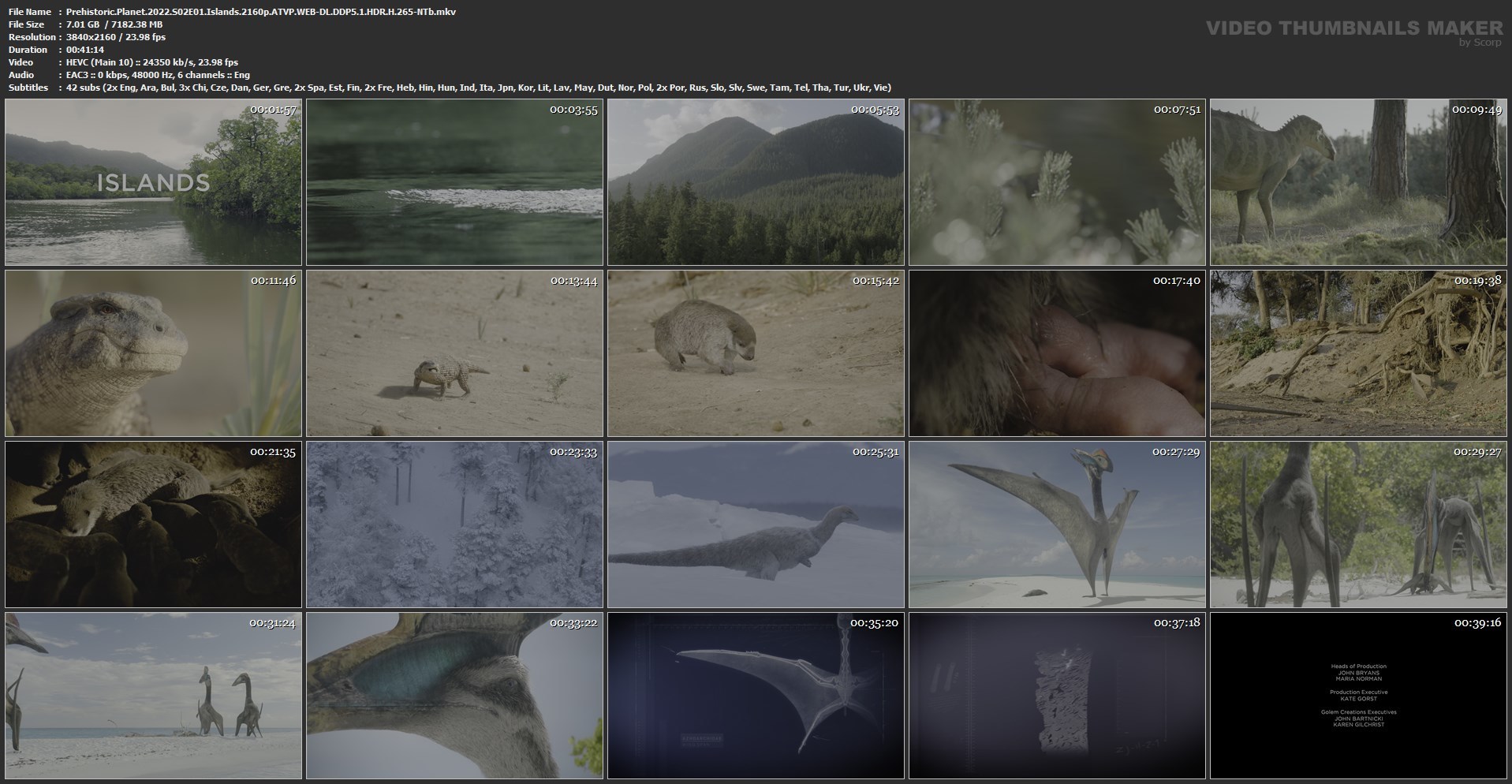The image size is (1512, 784).
Task: Open the 00:27:29 pterosaur on beach thumbnail
Action: coord(1057,525)
